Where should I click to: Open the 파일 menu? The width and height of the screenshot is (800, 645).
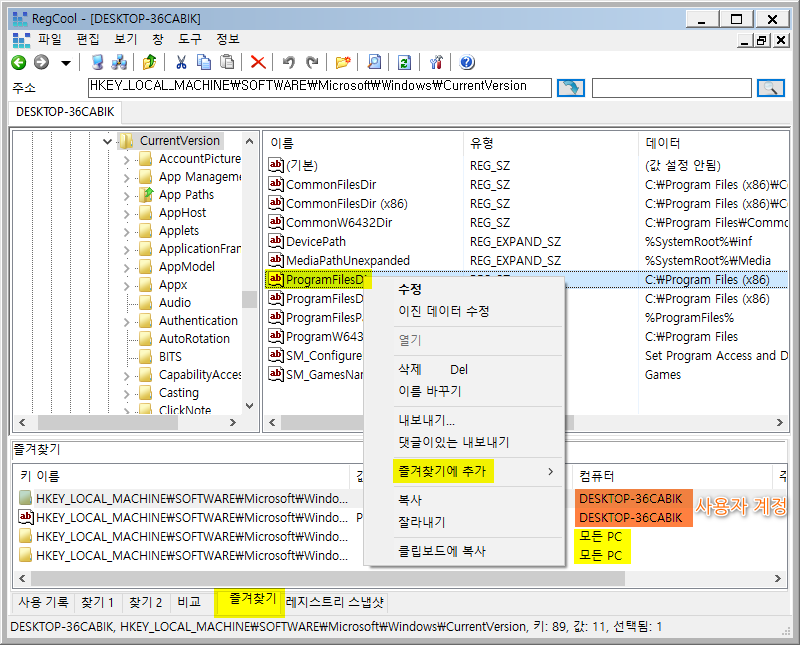point(49,39)
